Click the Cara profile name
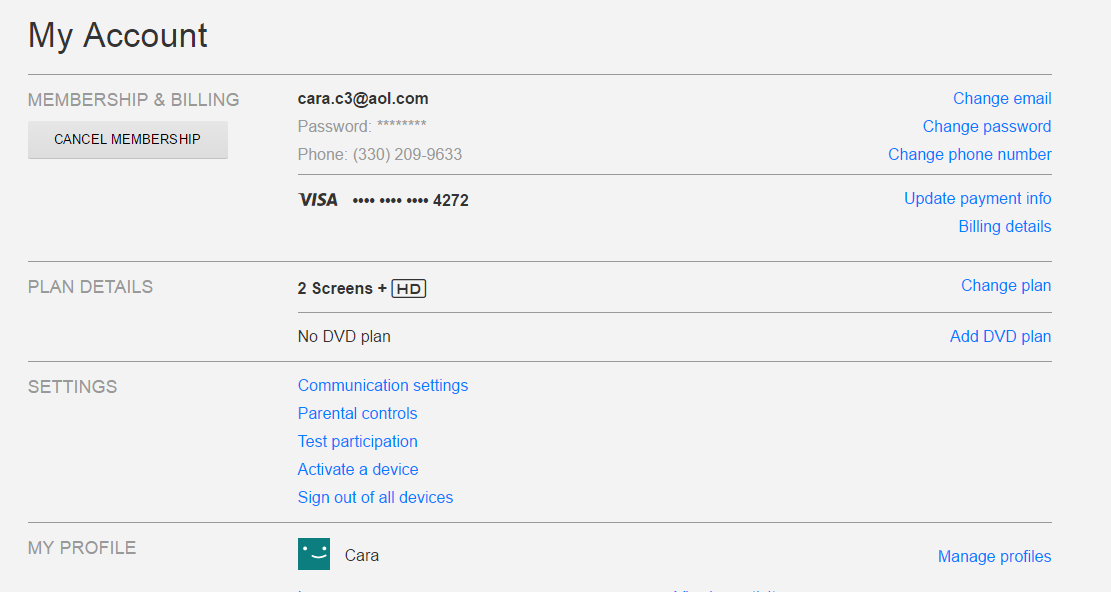Screen dimensions: 1111x592 [361, 555]
